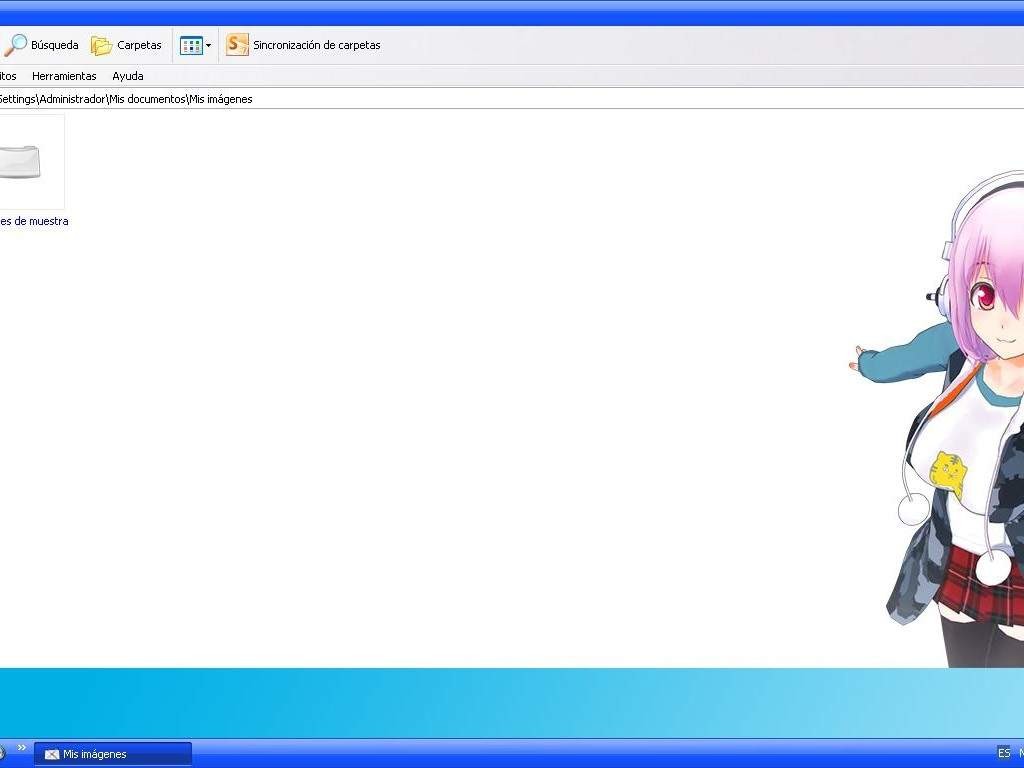The image size is (1024, 768).
Task: Click the envelope icon in the taskbar button
Action: [x=52, y=754]
